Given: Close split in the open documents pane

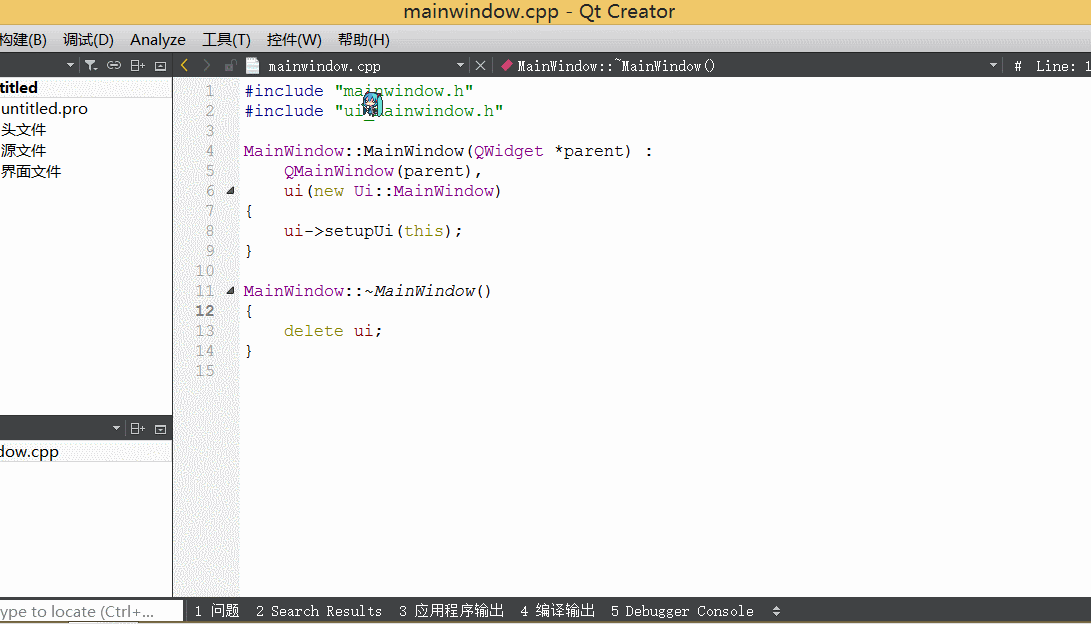Looking at the screenshot, I should click(x=160, y=427).
